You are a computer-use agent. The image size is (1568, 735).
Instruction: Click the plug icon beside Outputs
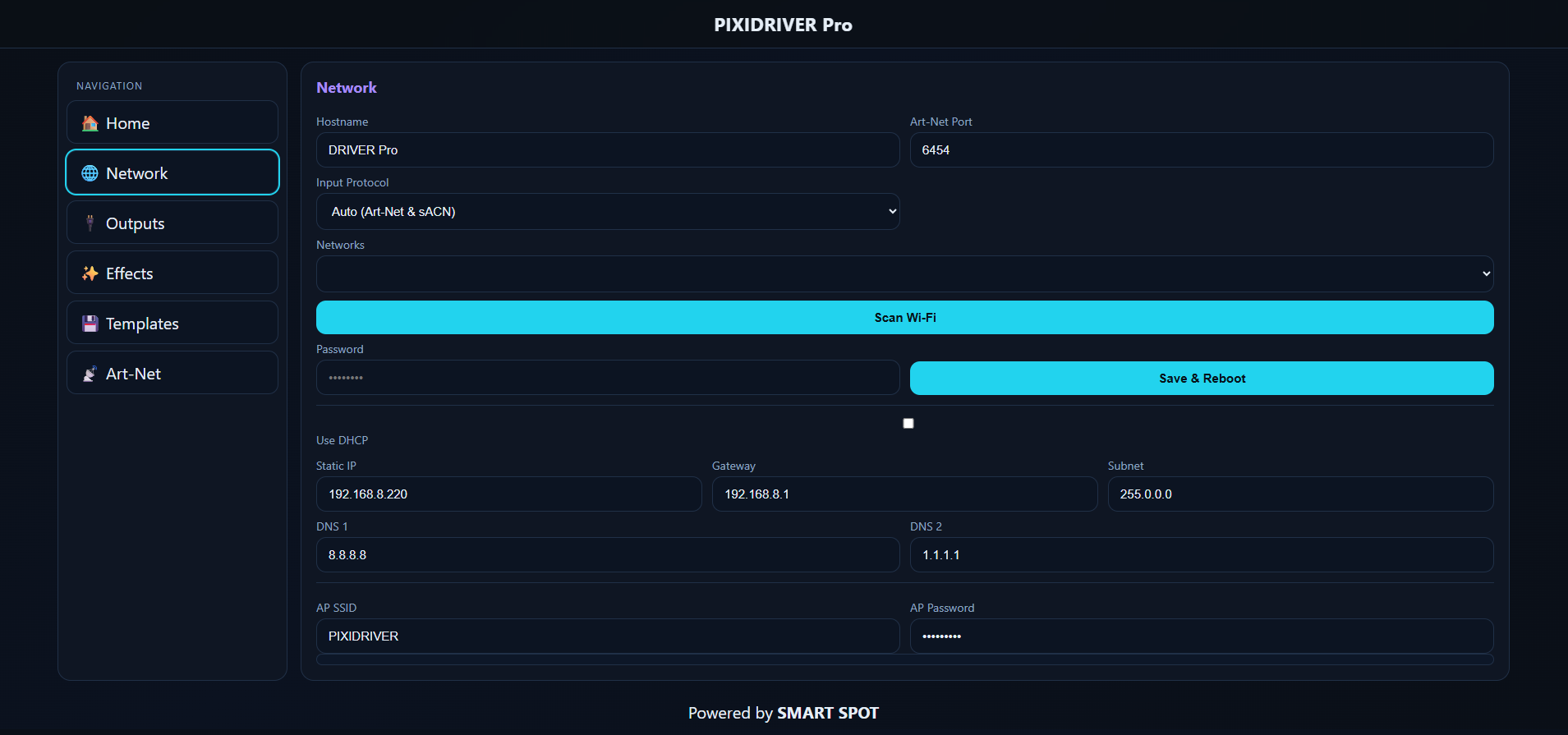coord(90,223)
